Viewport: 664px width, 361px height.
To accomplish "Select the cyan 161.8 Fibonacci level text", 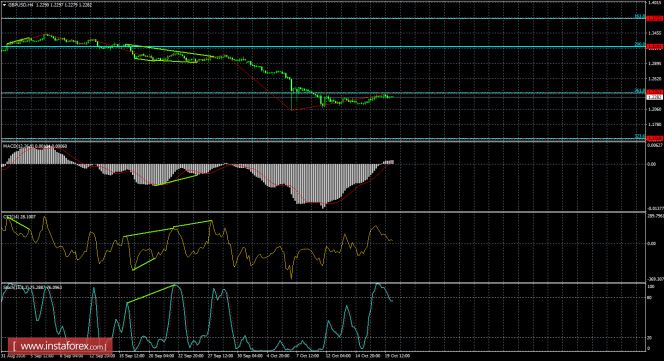I will click(x=640, y=16).
